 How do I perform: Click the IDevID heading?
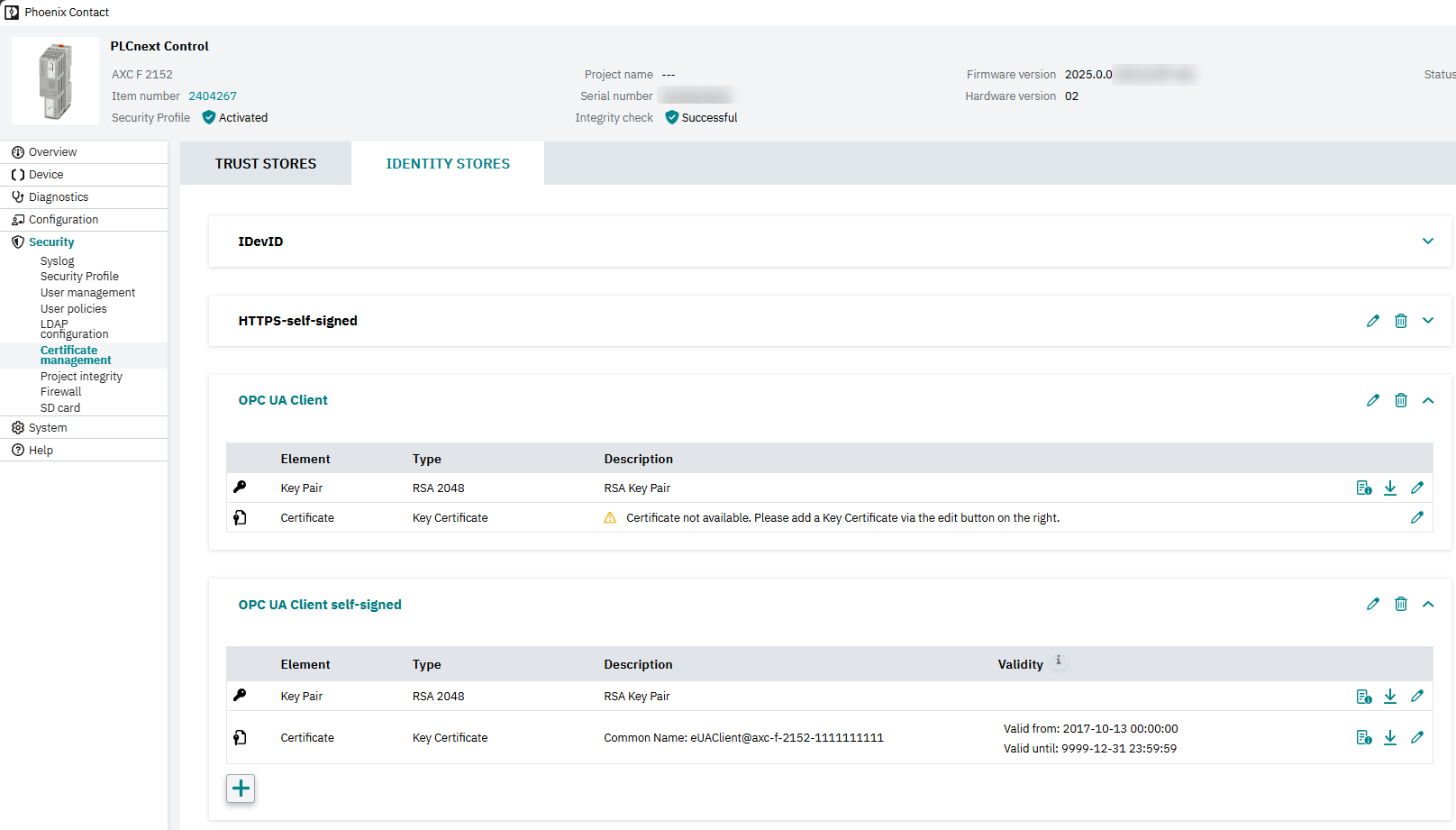(260, 242)
